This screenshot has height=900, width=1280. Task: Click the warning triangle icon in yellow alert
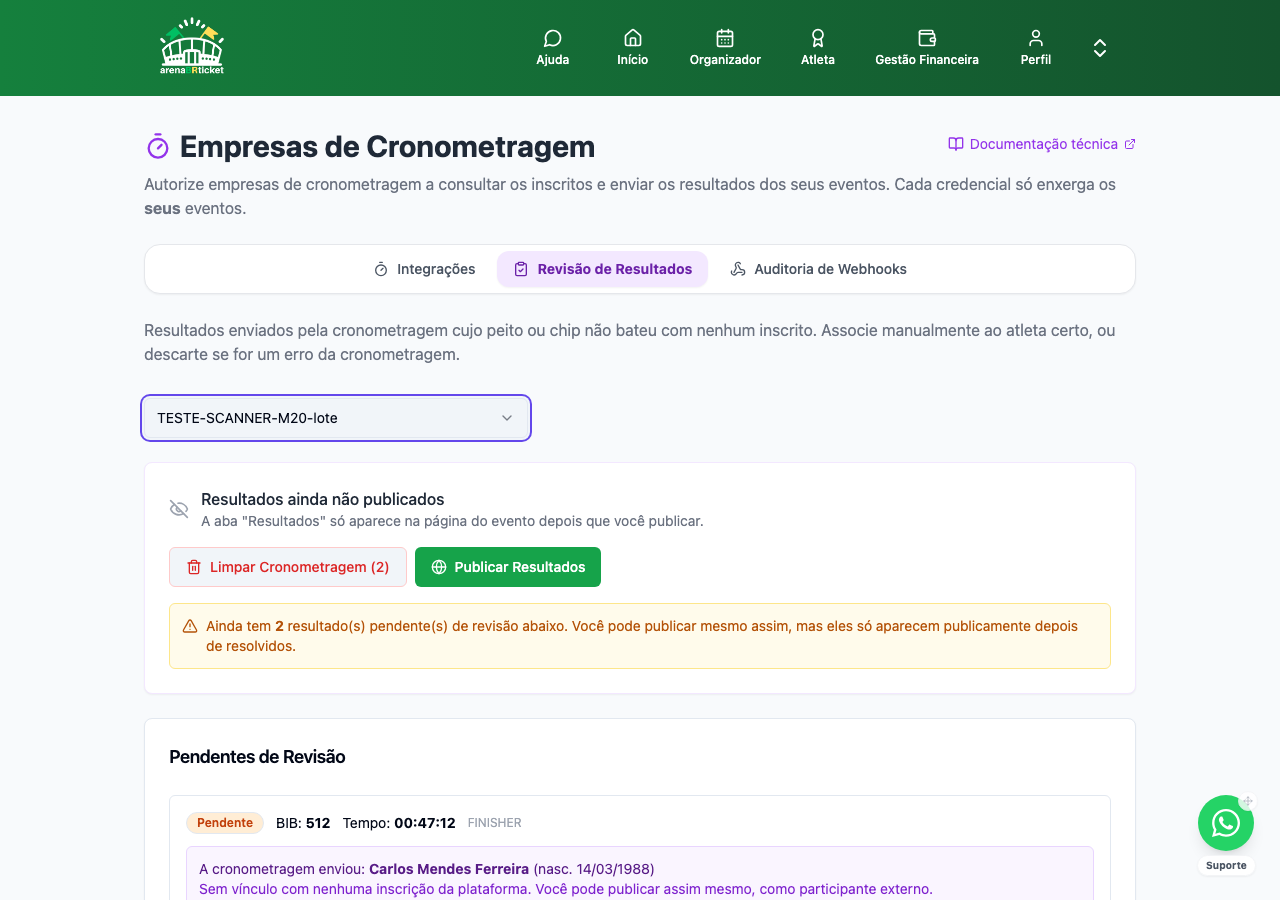(190, 626)
